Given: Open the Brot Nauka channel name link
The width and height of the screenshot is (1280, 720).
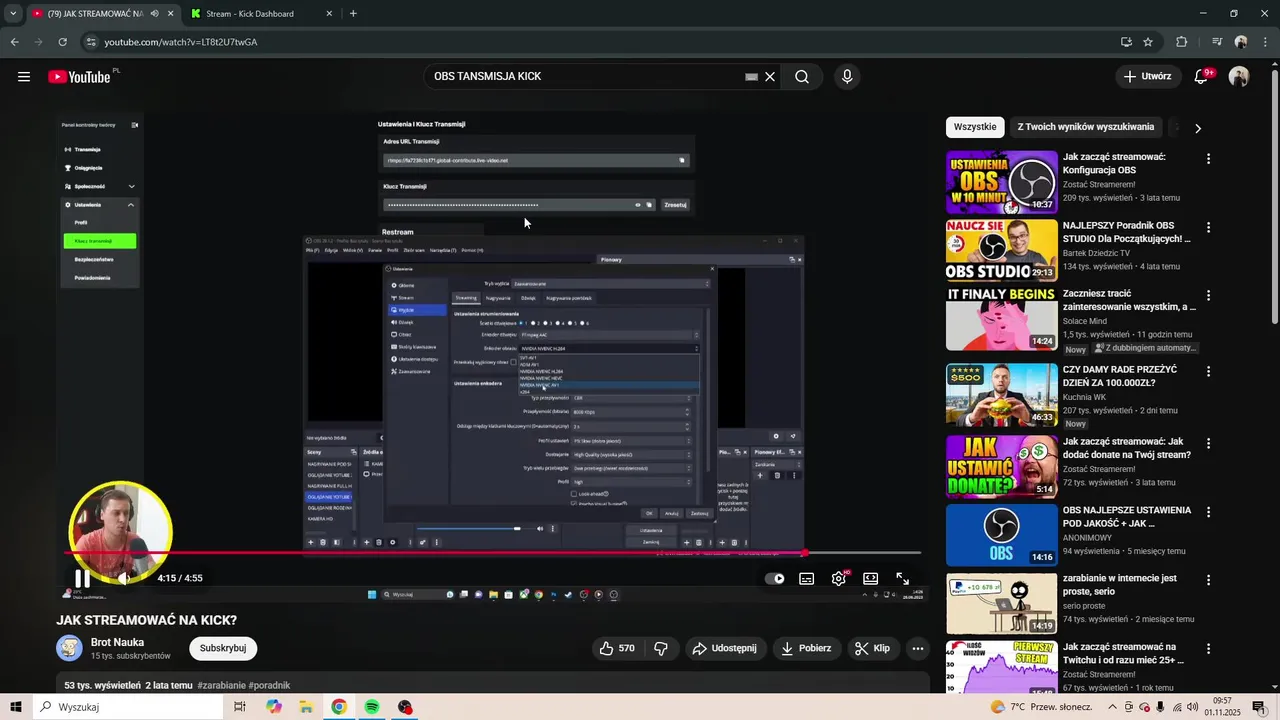Looking at the screenshot, I should (x=117, y=642).
